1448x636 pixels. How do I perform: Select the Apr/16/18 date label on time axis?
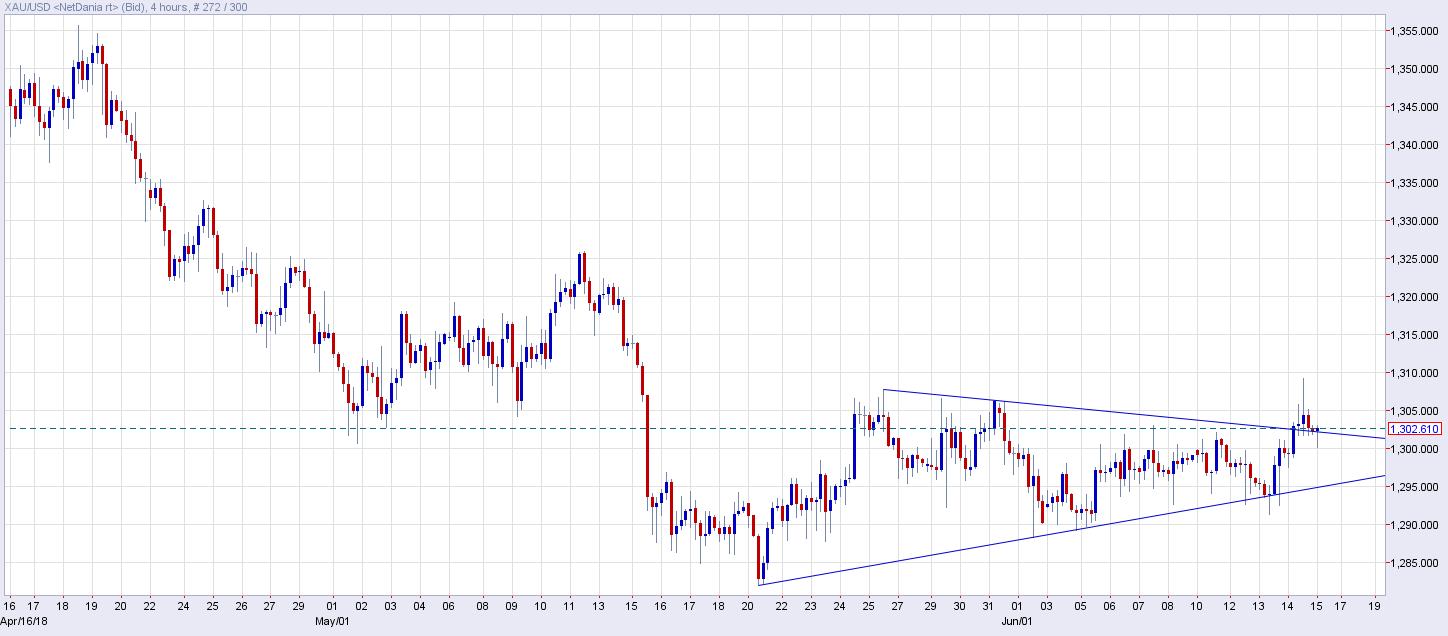[x=24, y=620]
